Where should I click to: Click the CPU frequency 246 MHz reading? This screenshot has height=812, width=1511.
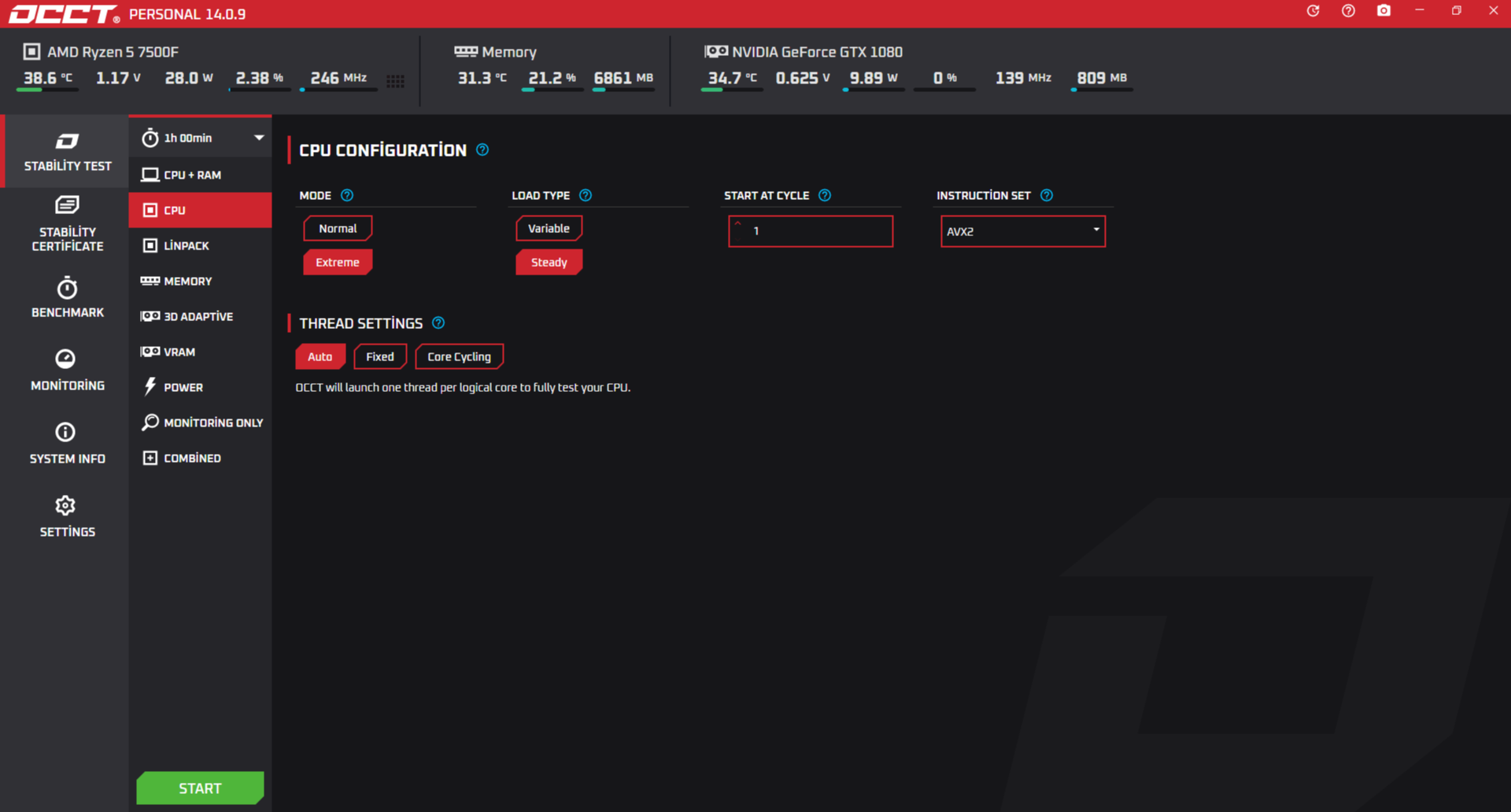pyautogui.click(x=338, y=78)
